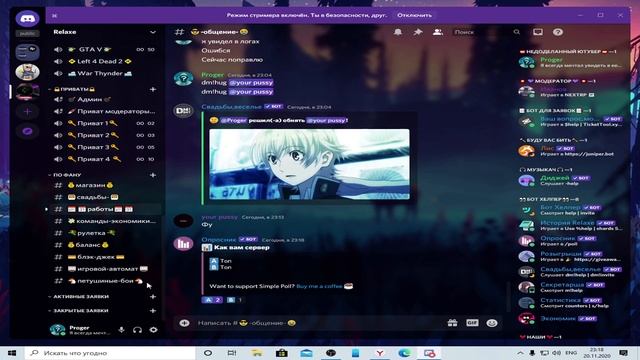Open блэк-джек text channel
The height and width of the screenshot is (360, 640).
tap(105, 257)
